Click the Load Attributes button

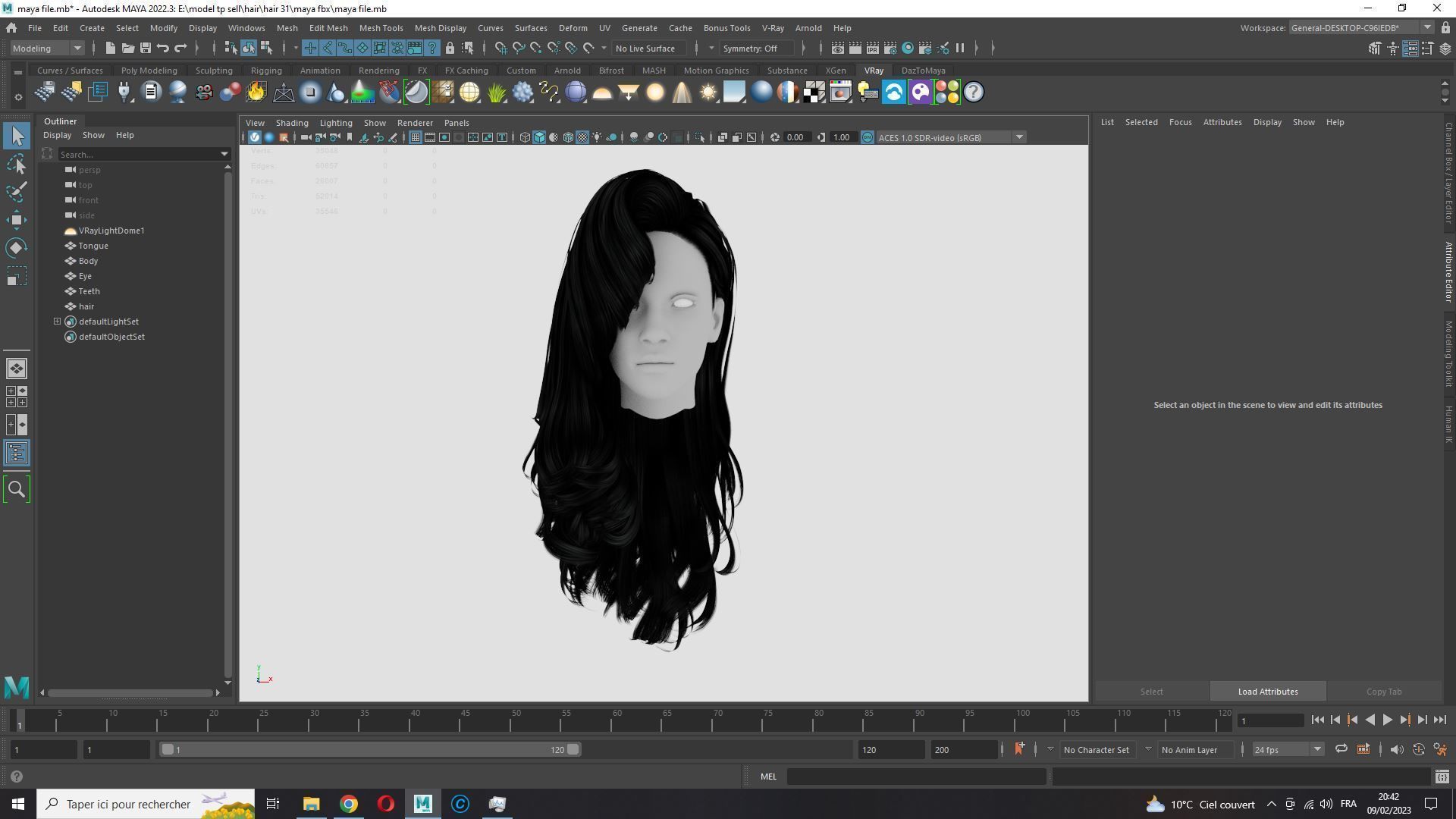tap(1268, 692)
